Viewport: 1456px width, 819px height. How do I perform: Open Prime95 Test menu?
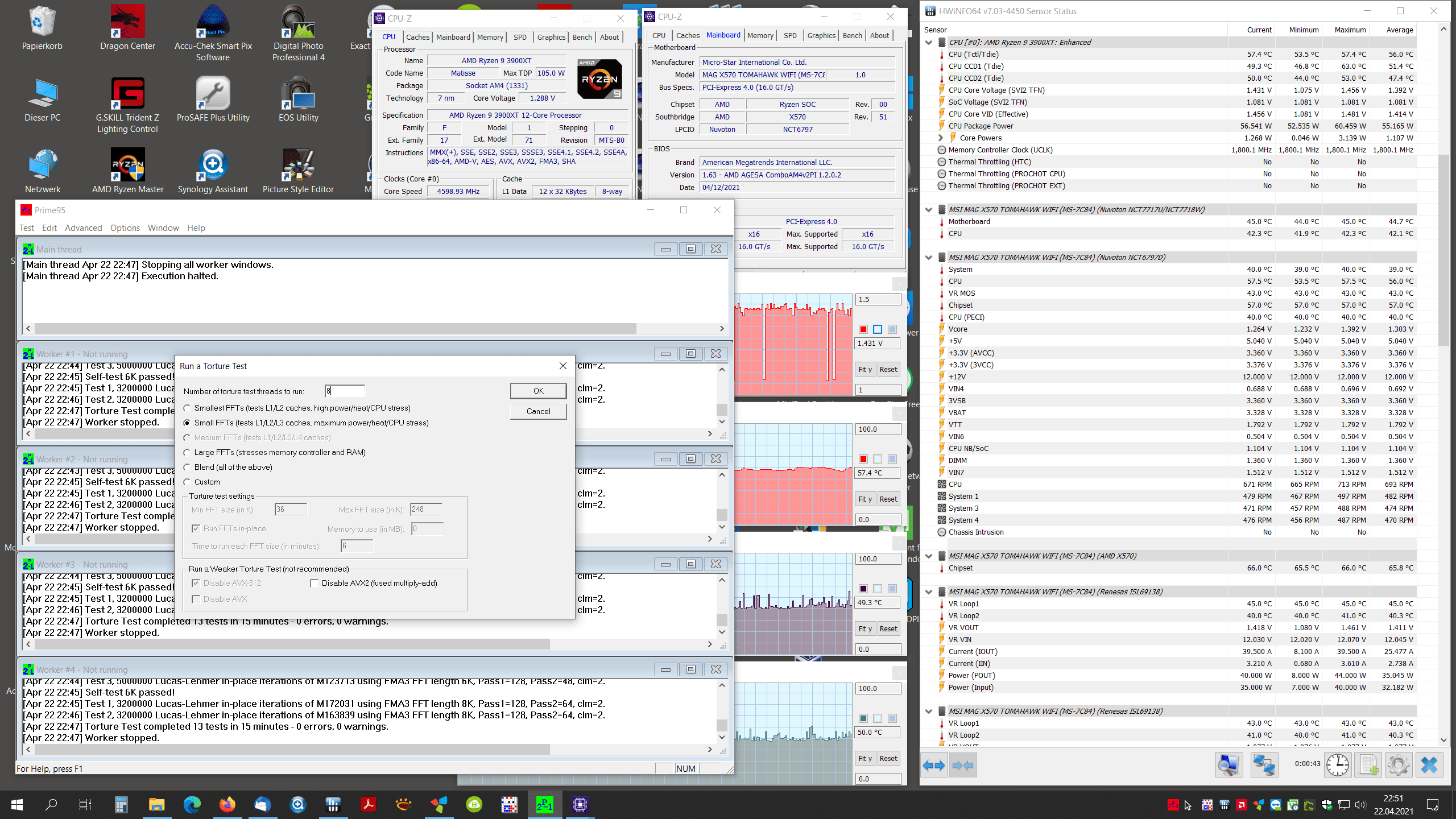[x=27, y=227]
